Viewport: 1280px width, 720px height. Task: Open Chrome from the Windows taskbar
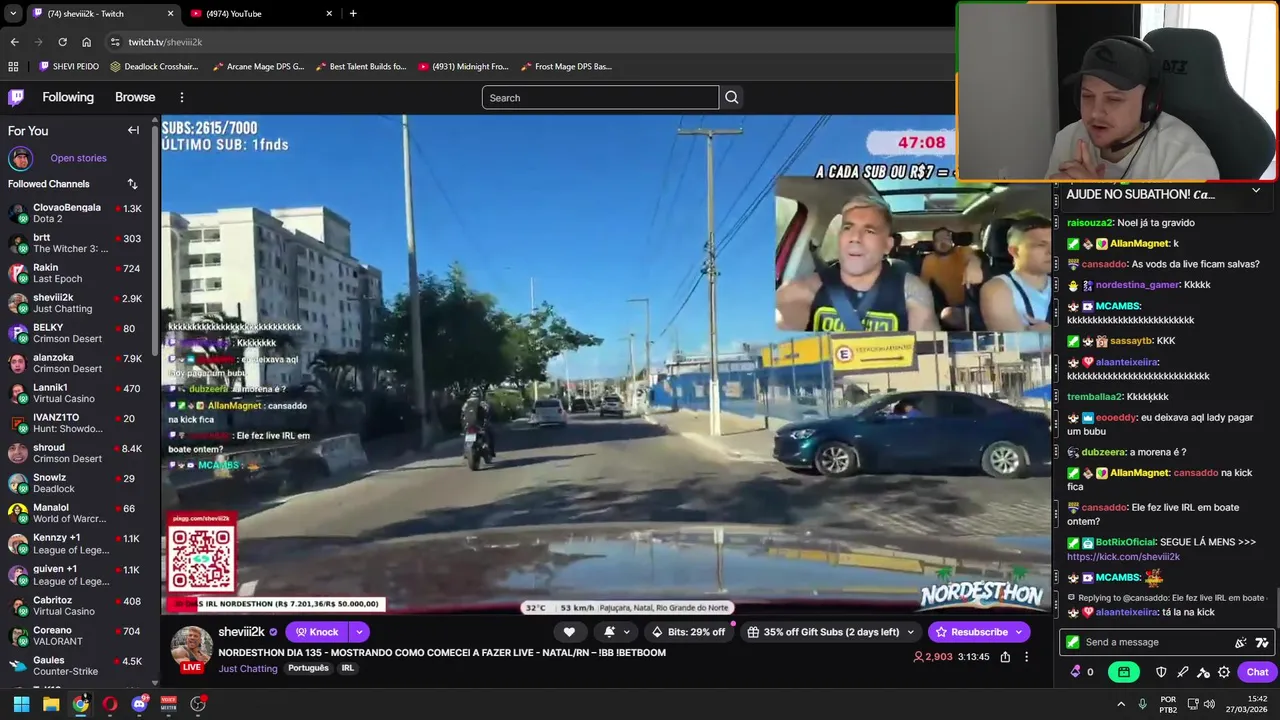(80, 704)
